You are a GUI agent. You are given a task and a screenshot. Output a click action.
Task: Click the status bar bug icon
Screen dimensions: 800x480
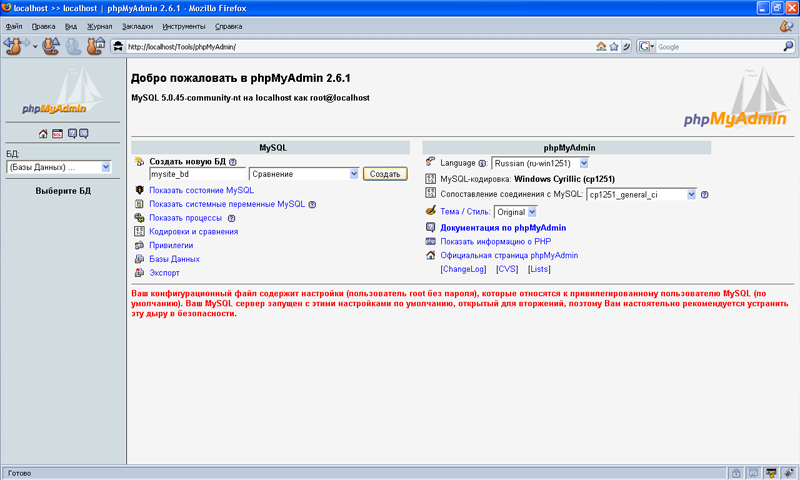click(x=788, y=473)
